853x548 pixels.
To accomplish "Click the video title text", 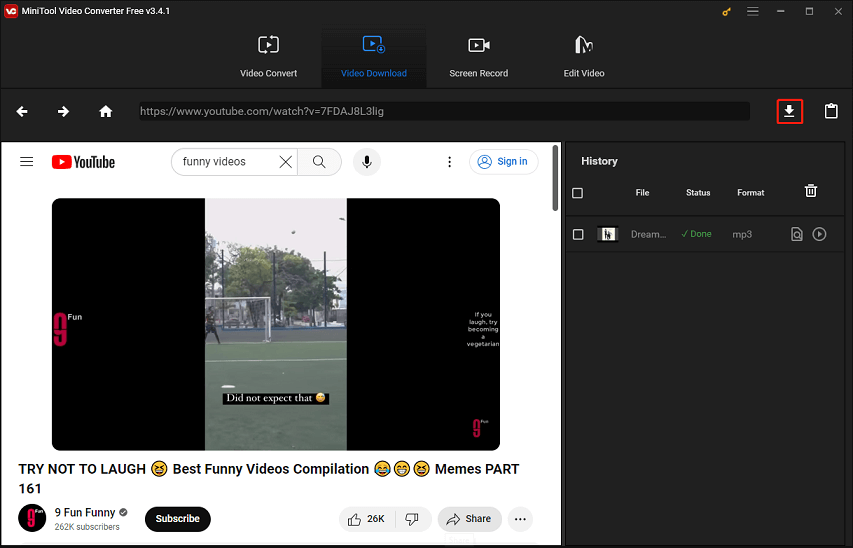I will pos(269,478).
